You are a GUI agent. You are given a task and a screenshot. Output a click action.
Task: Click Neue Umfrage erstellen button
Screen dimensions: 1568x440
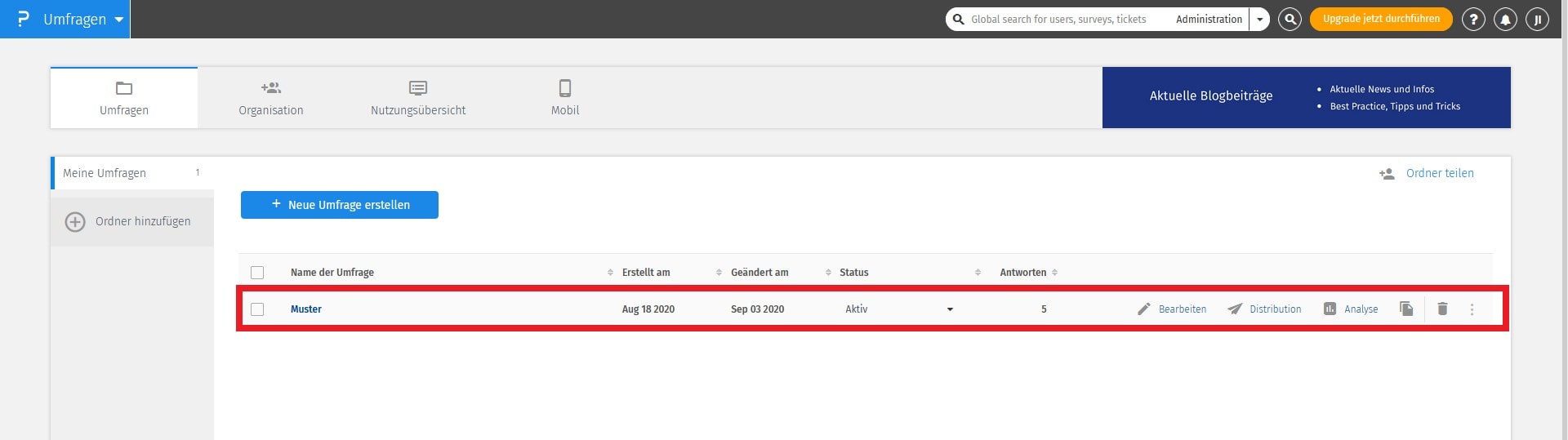pyautogui.click(x=339, y=205)
